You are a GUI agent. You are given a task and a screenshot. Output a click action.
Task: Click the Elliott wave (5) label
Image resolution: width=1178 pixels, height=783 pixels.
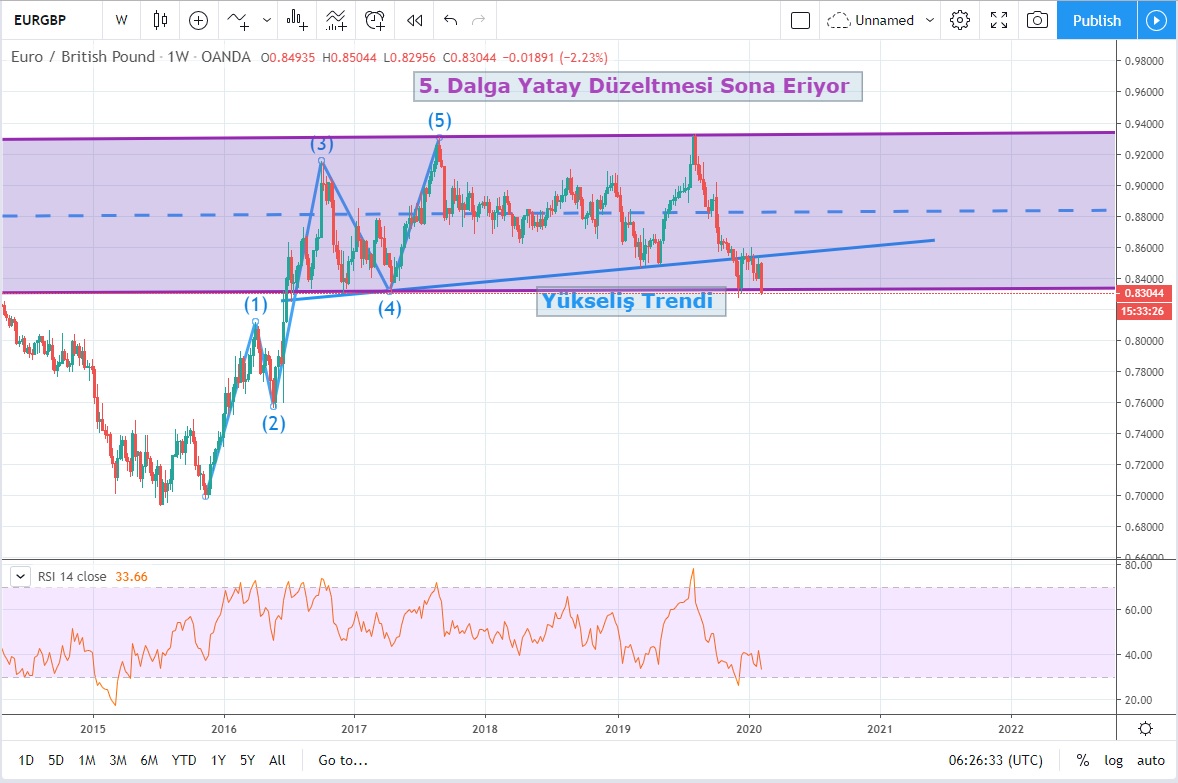pyautogui.click(x=439, y=120)
